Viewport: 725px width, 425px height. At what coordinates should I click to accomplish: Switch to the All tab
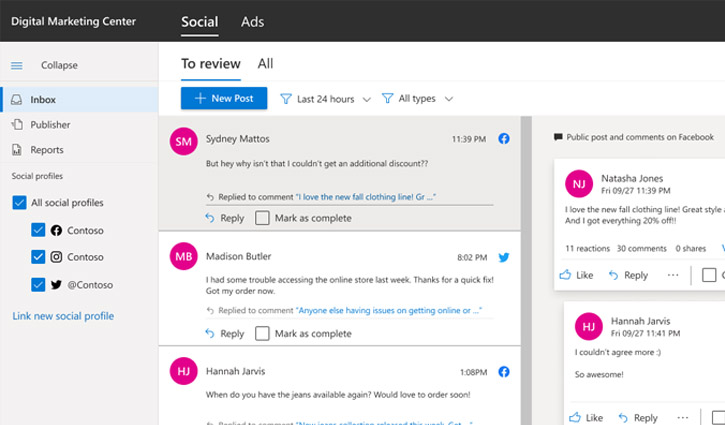265,64
